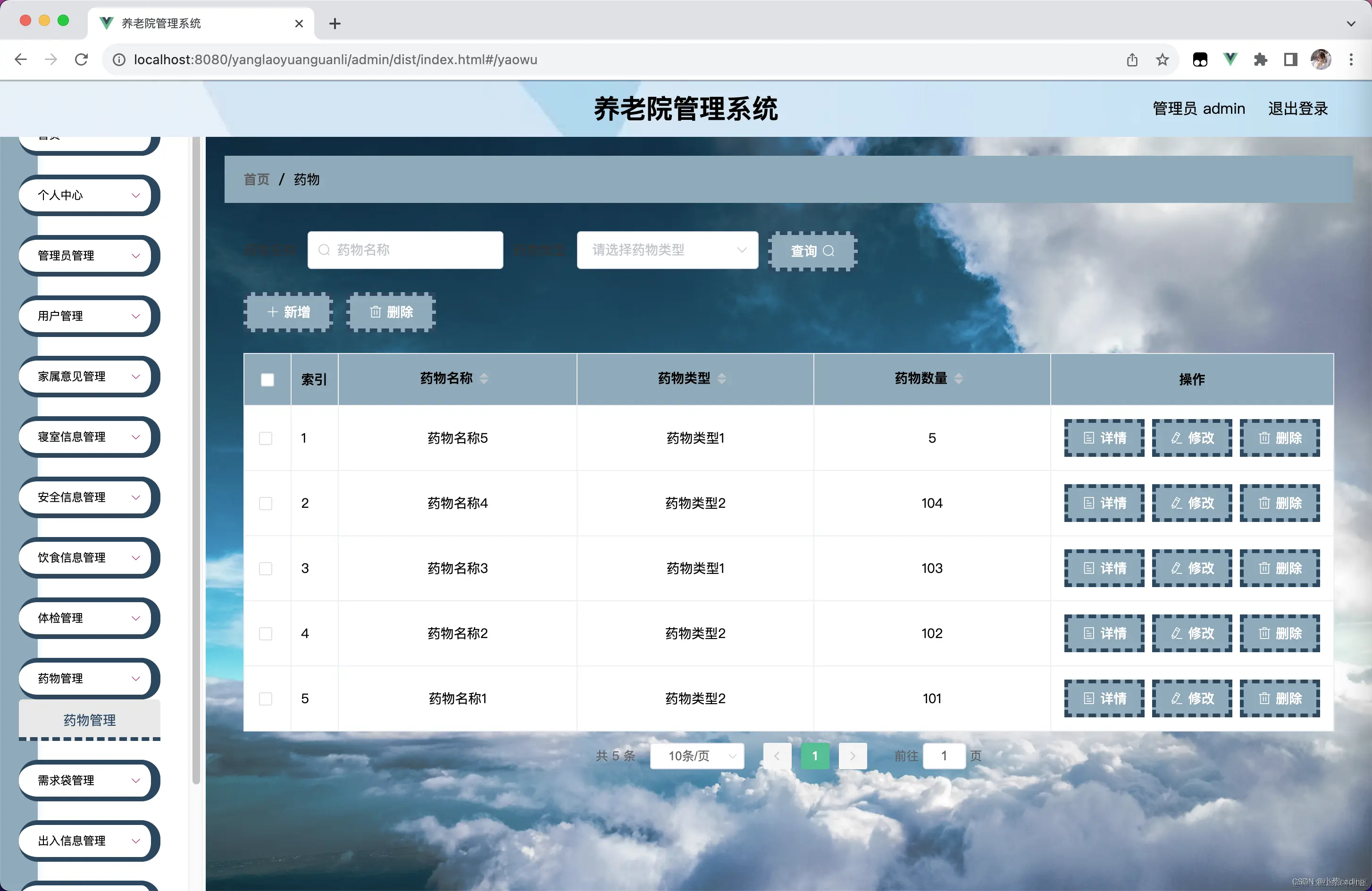Image resolution: width=1372 pixels, height=891 pixels.
Task: Click the edit pencil icon for 药物名称4
Action: [x=1176, y=503]
